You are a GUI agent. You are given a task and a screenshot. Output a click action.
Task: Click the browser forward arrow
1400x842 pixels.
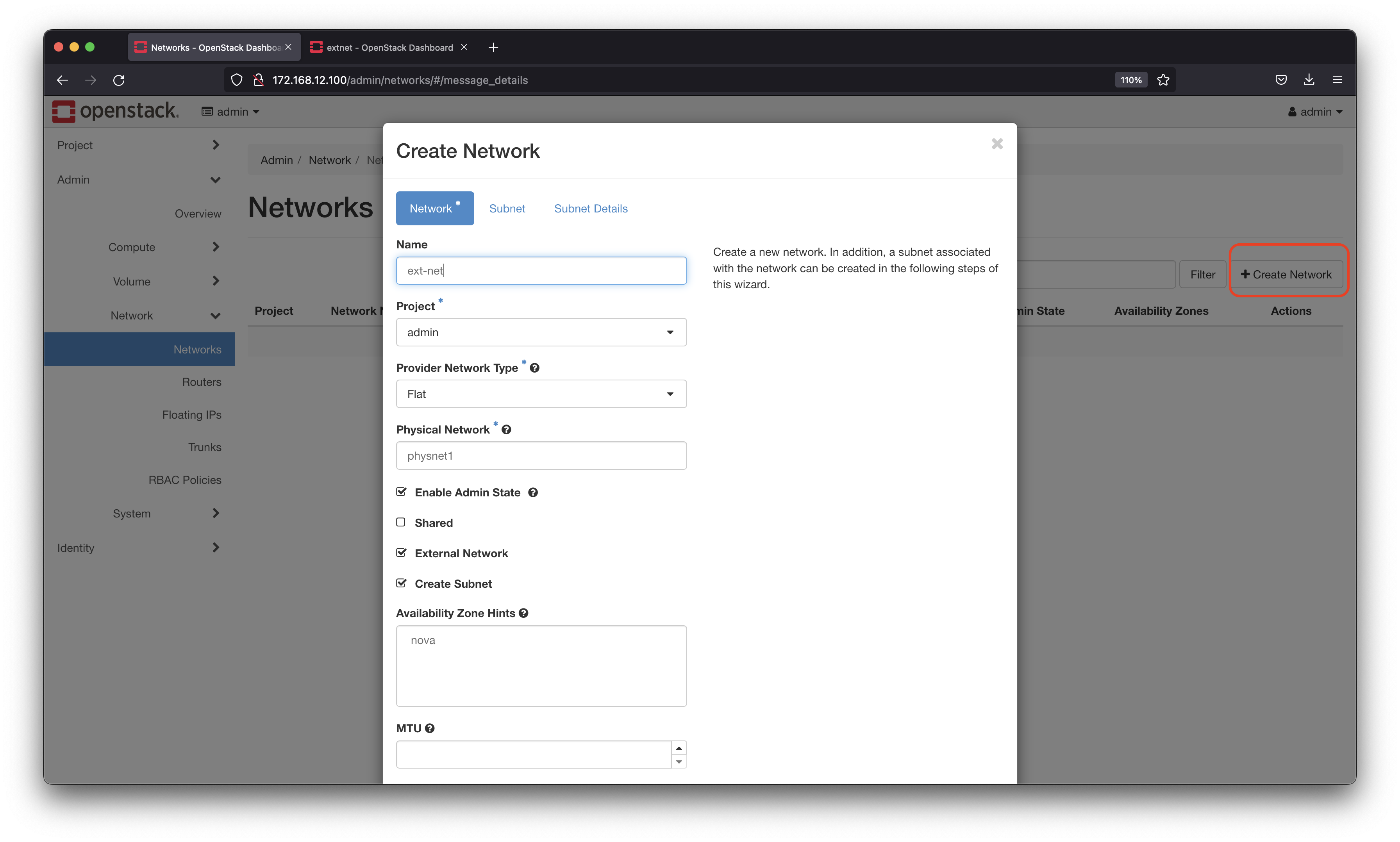tap(90, 80)
